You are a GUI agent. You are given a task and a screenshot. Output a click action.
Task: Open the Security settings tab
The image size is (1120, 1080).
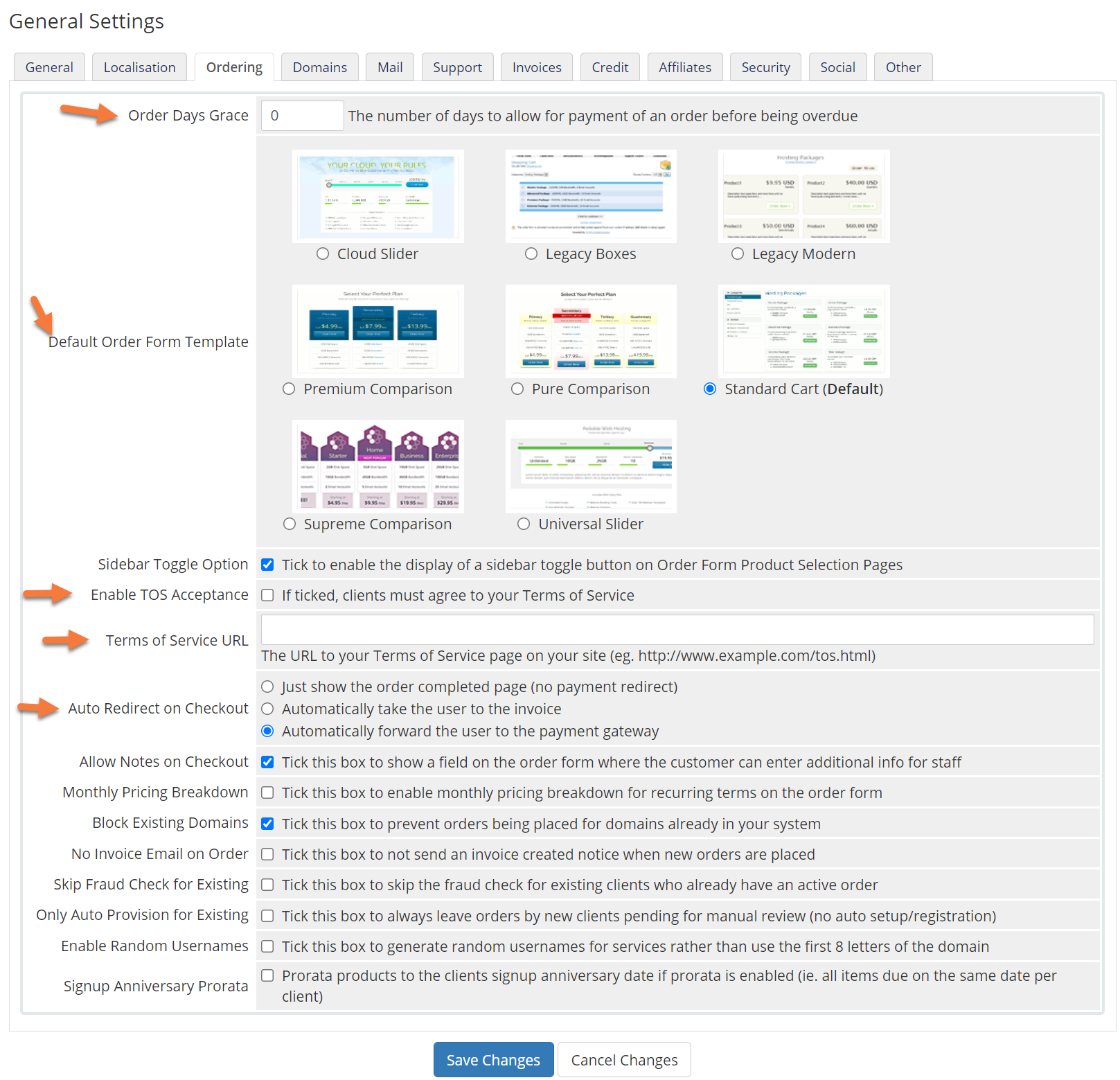(765, 67)
